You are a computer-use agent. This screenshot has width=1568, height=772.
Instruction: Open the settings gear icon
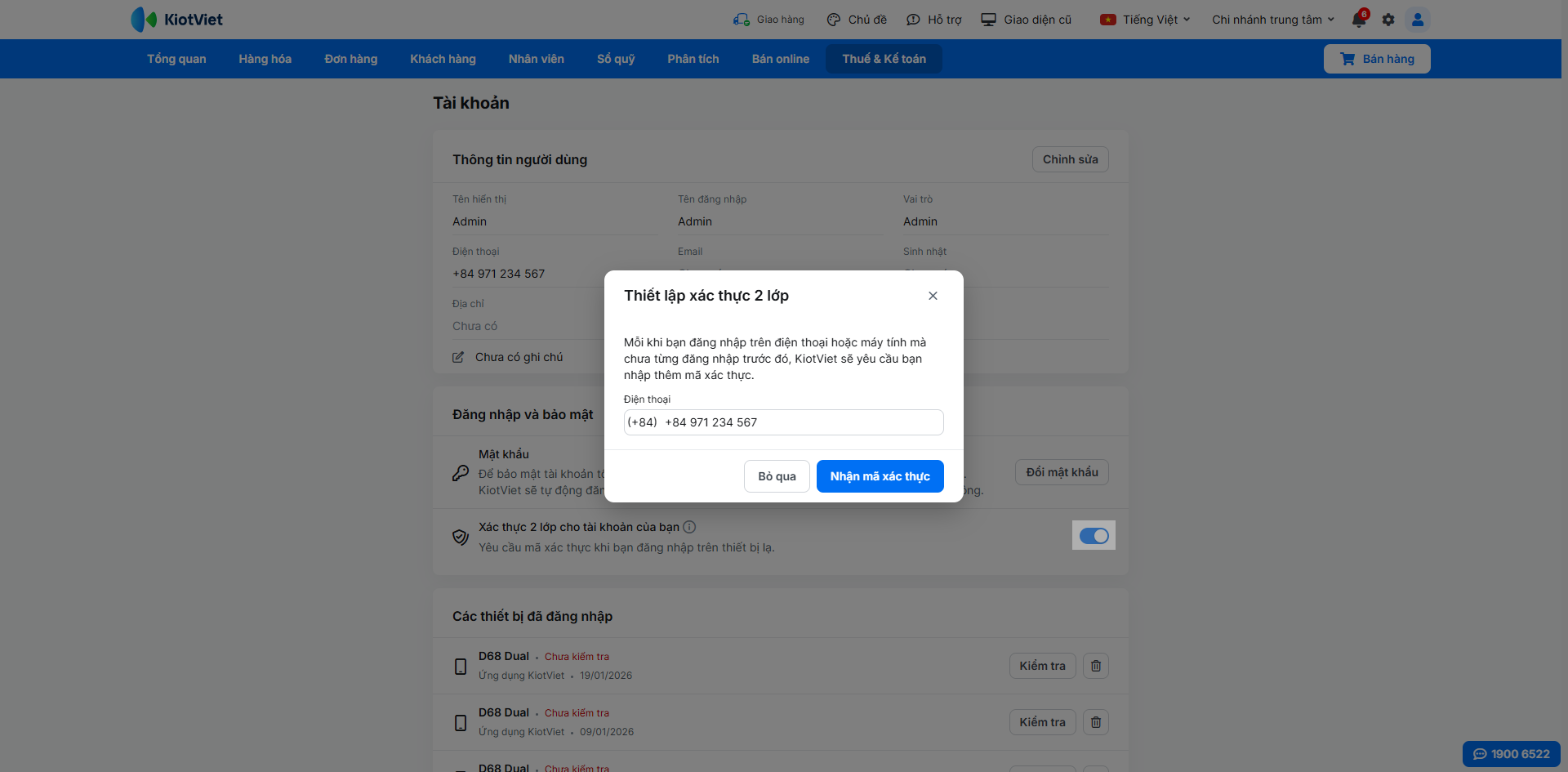1388,20
